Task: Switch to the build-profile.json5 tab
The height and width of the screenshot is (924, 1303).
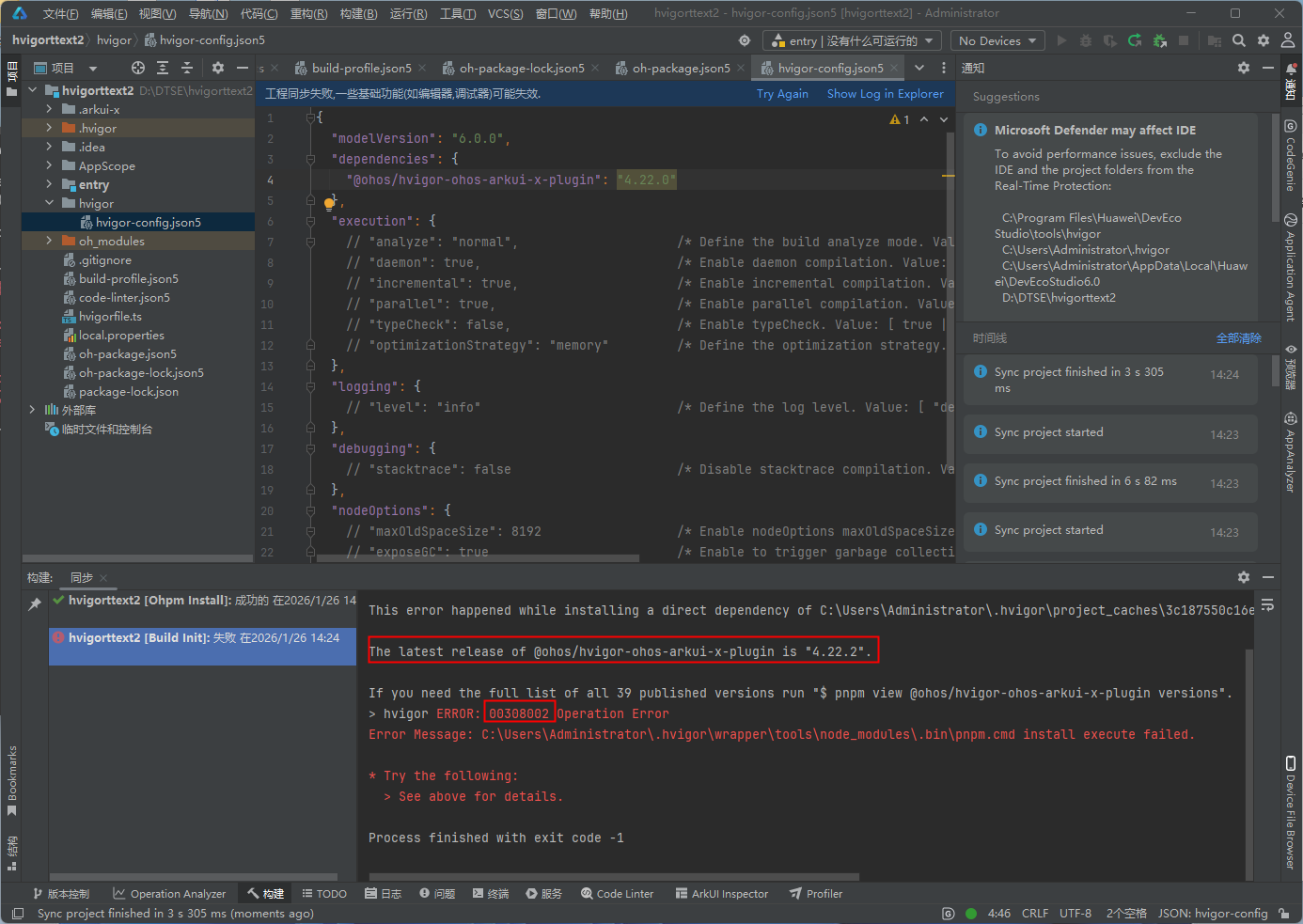Action: tap(361, 68)
